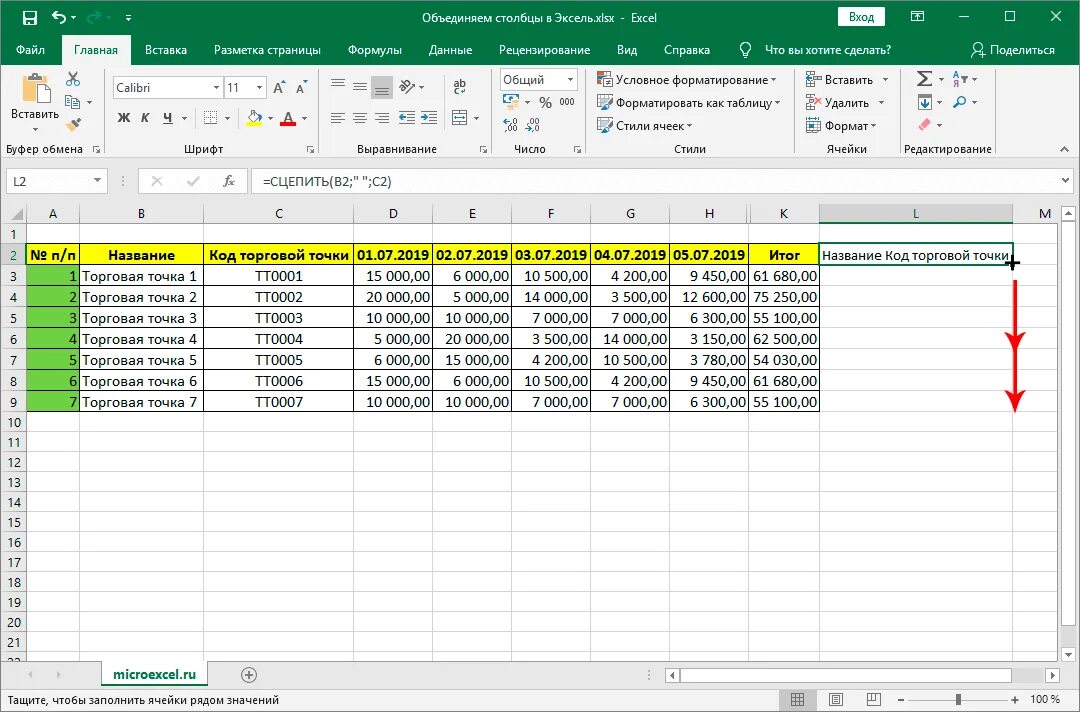Image resolution: width=1080 pixels, height=712 pixels.
Task: Open the Файл tab
Action: (30, 50)
